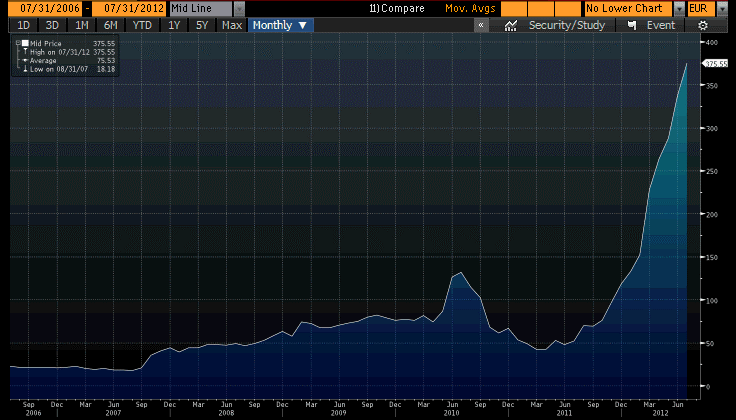Click the 2008 year label on x-axis
Image resolution: width=736 pixels, height=420 pixels.
click(226, 413)
